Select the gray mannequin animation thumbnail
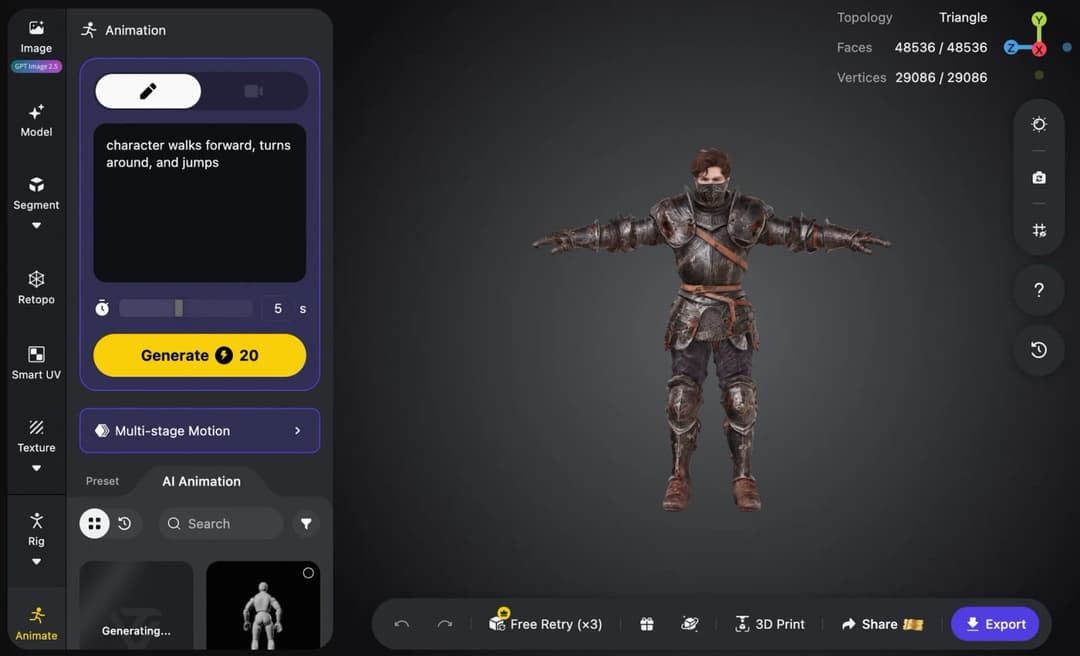This screenshot has width=1080, height=656. (x=263, y=605)
